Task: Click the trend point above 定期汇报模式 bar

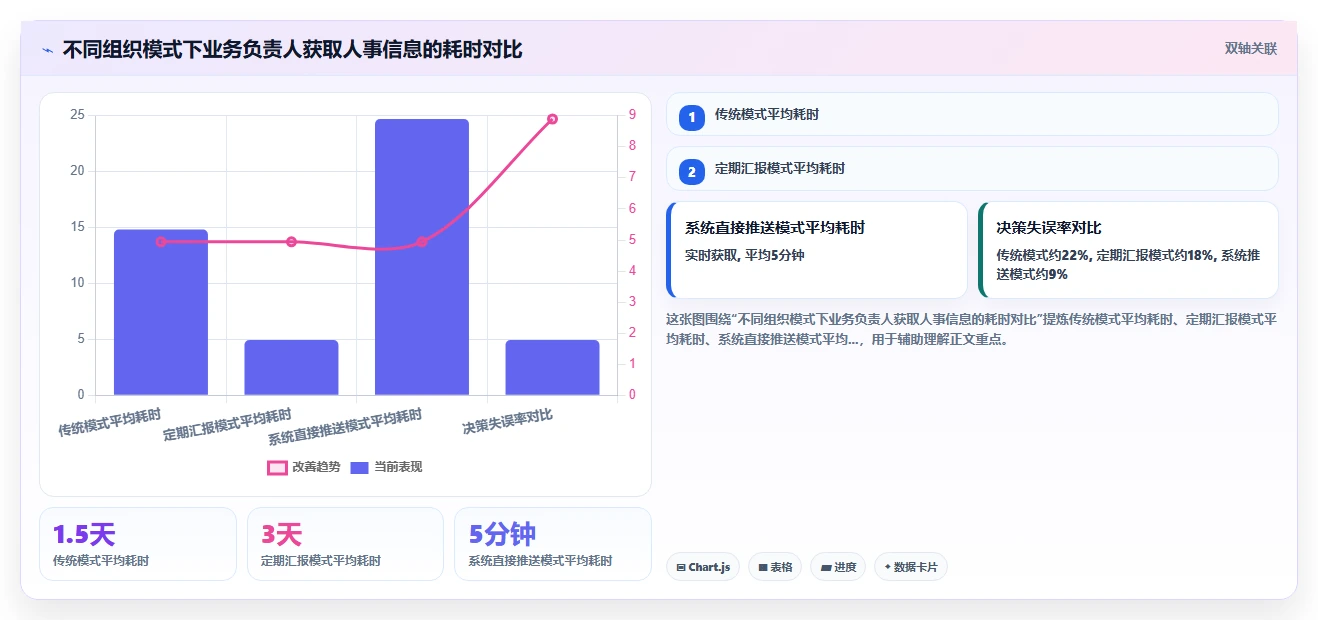Action: point(291,241)
